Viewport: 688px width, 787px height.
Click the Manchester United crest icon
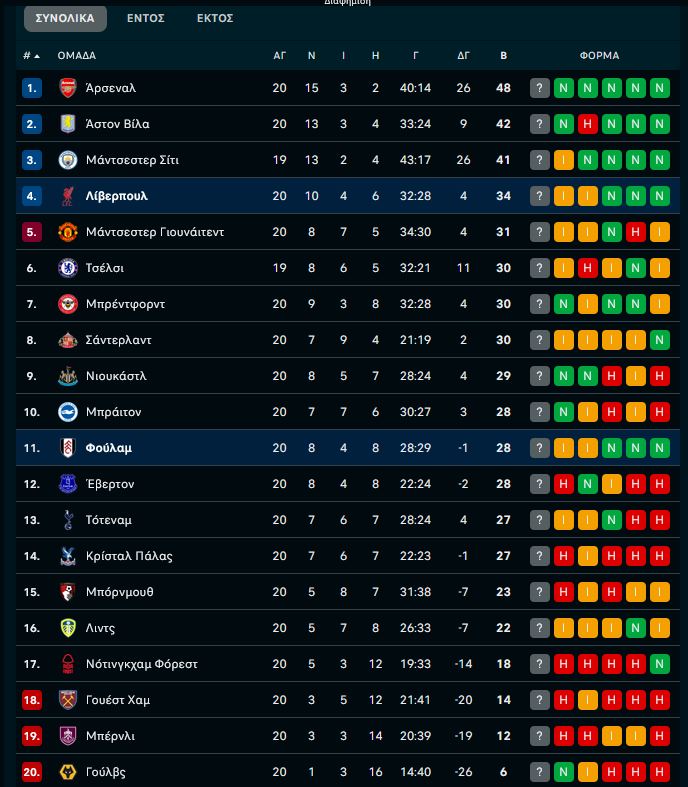click(x=68, y=232)
